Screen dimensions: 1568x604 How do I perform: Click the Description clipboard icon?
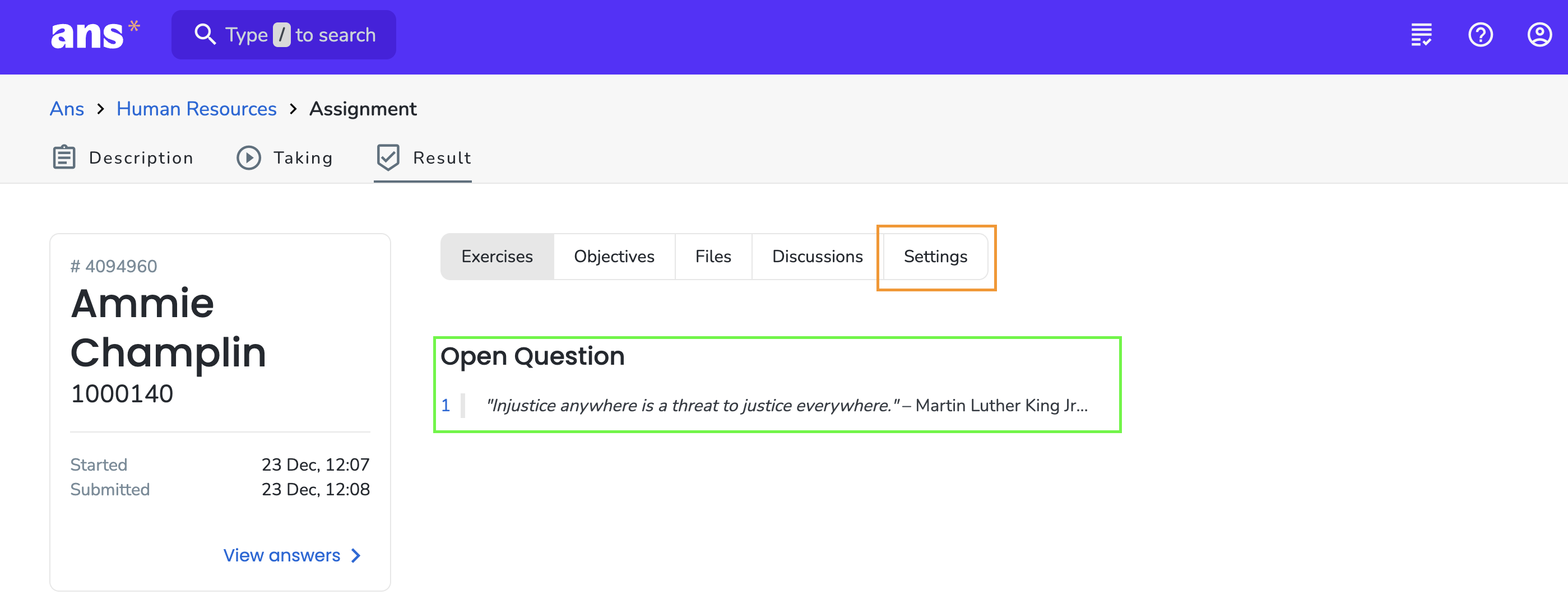(64, 157)
